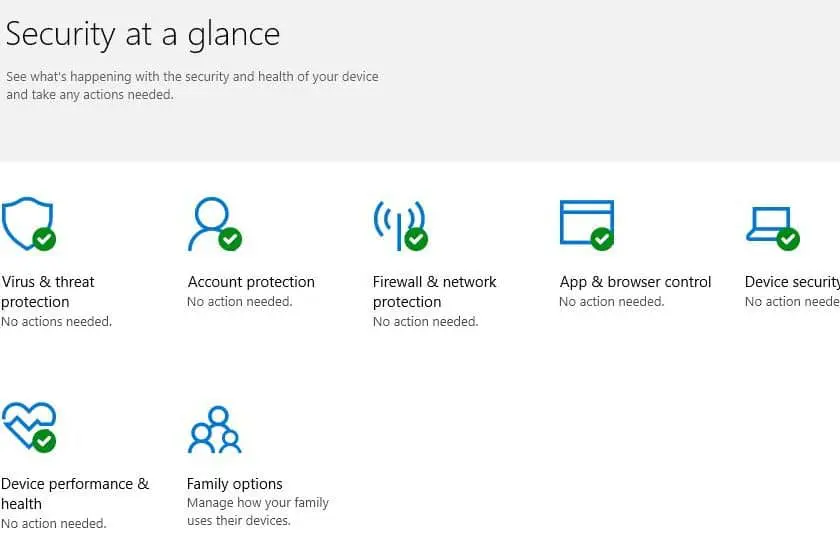
Task: Open Device performance & health title
Action: [75, 493]
